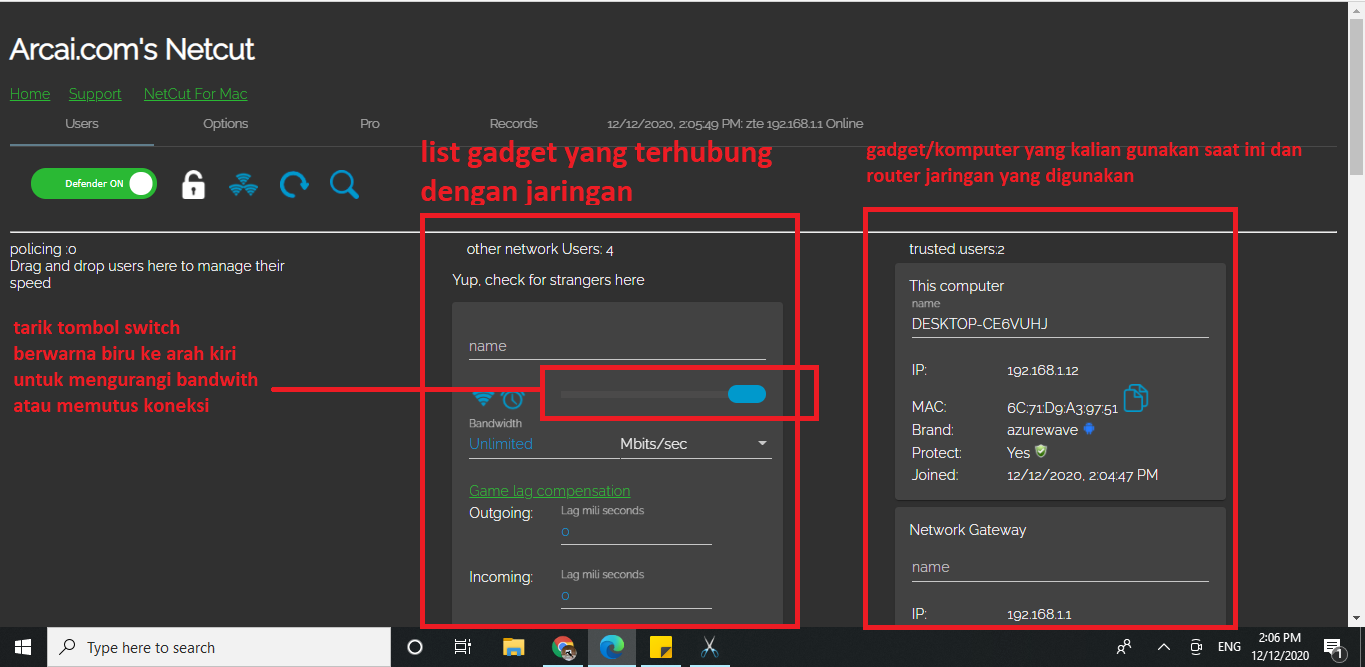Open the Records tab
This screenshot has height=667, width=1365.
[513, 124]
